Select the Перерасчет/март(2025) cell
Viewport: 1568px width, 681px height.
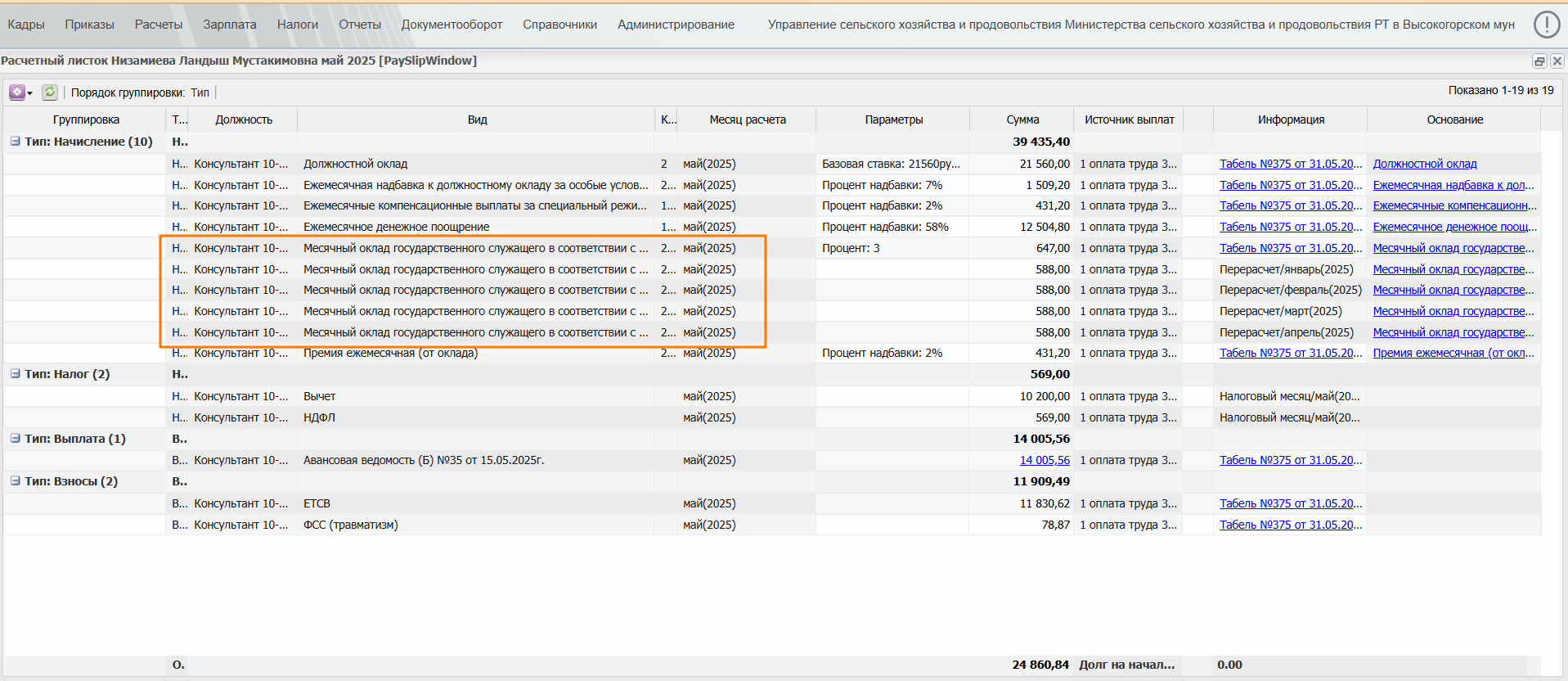click(x=1291, y=311)
